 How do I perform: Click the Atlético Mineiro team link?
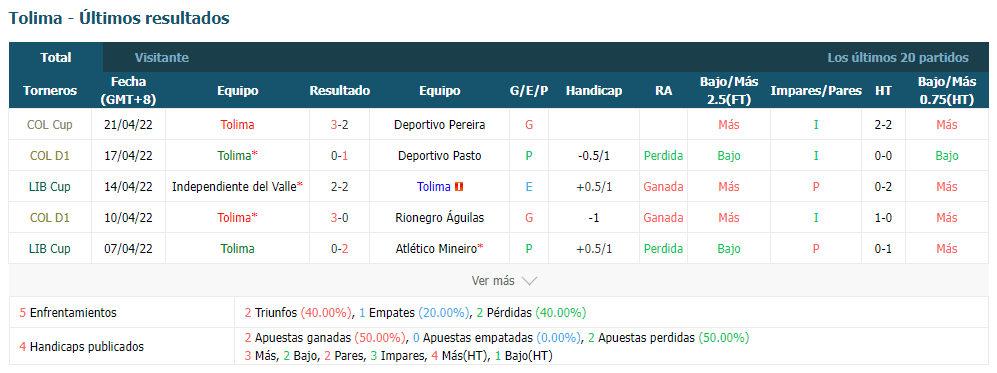click(x=436, y=249)
